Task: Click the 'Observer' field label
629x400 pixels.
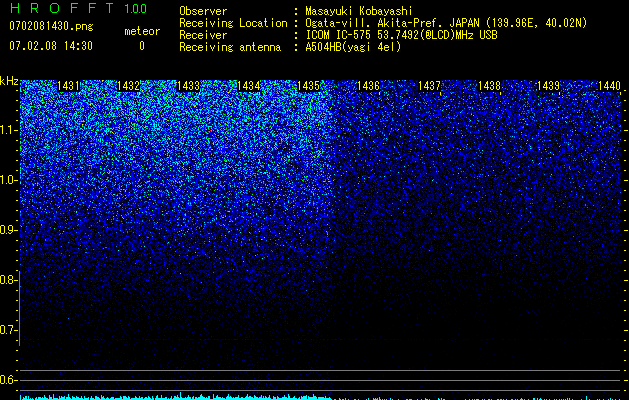Action: click(x=203, y=11)
